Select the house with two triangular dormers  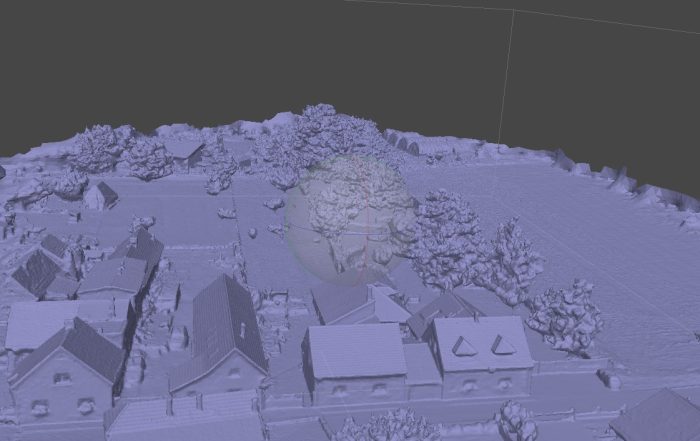point(482,352)
